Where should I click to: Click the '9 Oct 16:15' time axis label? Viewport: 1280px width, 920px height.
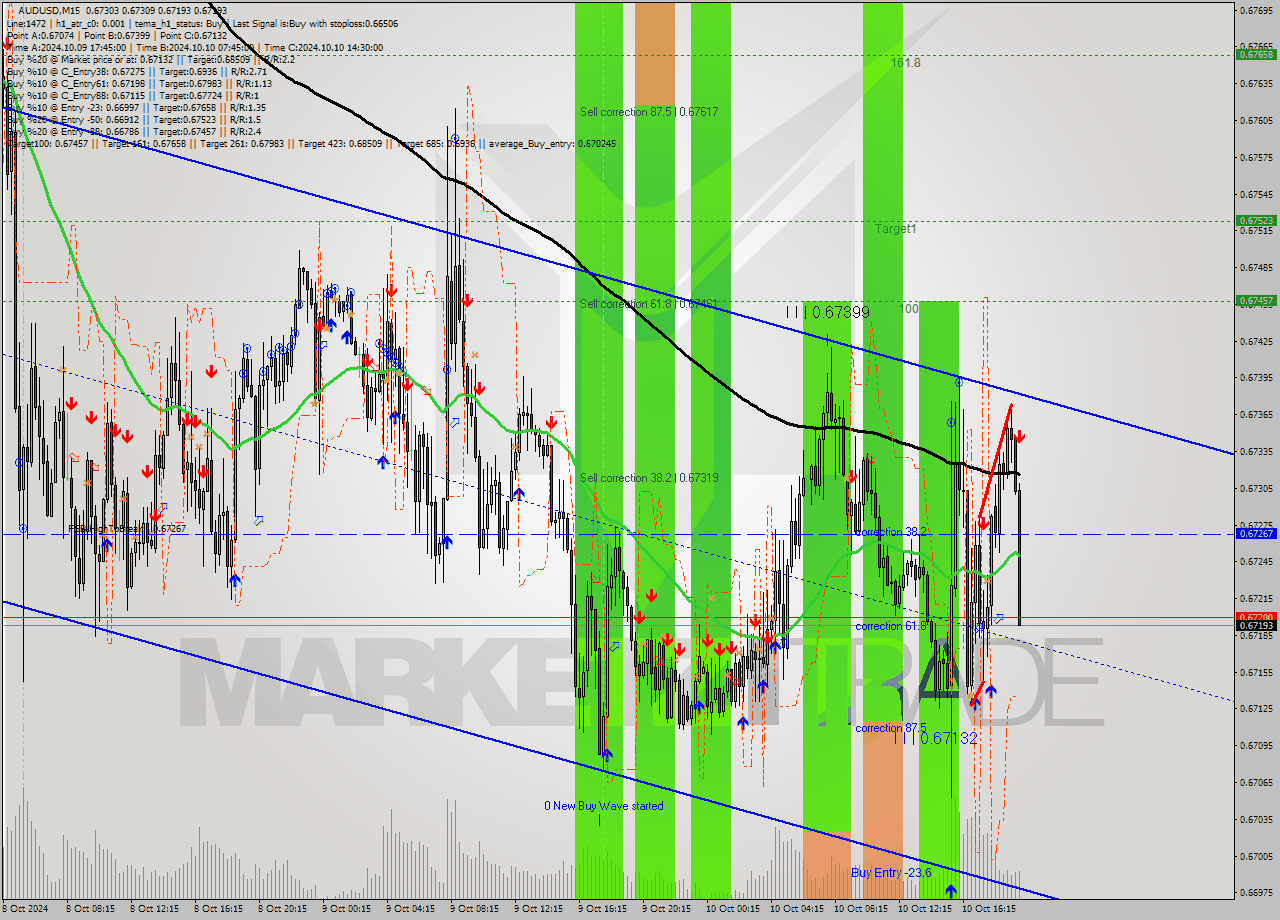(602, 909)
